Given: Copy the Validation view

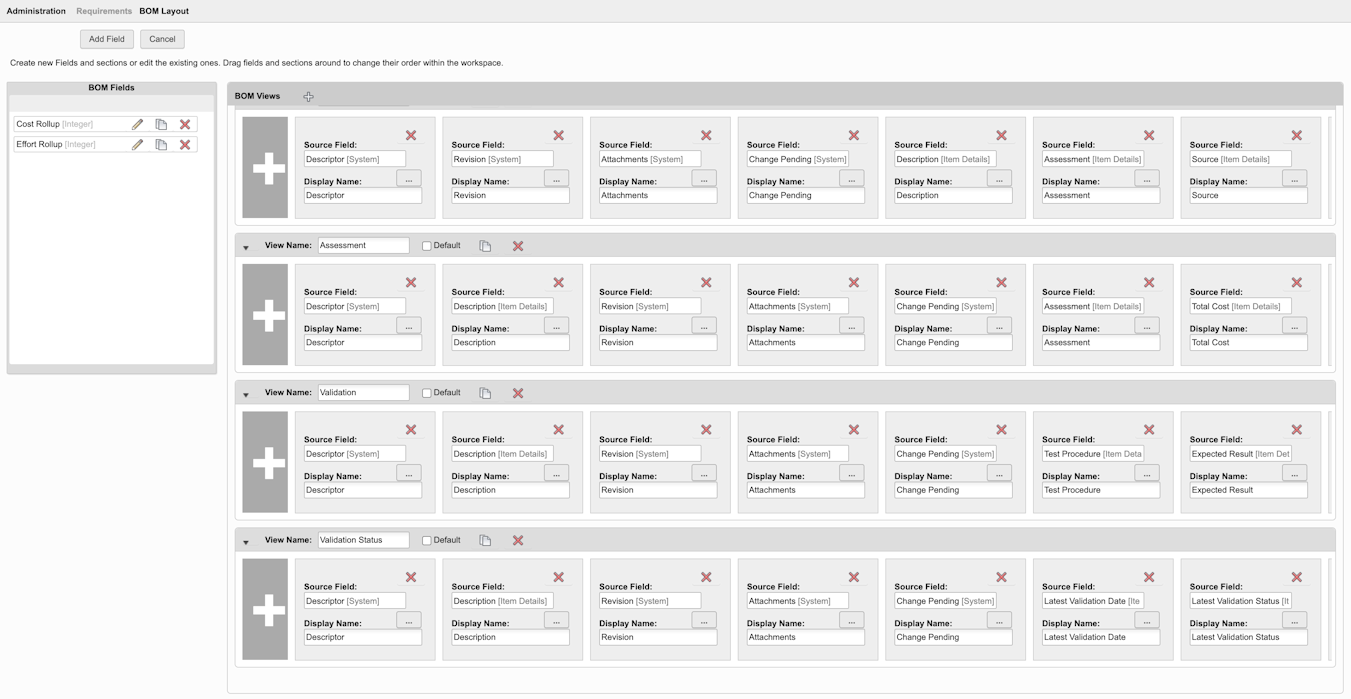Looking at the screenshot, I should click(x=485, y=393).
